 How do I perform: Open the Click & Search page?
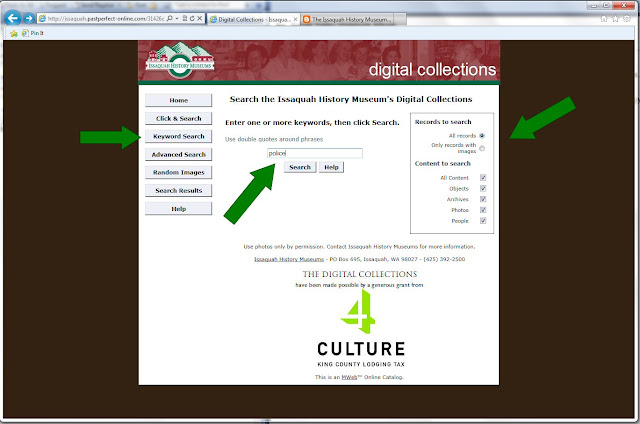(178, 118)
